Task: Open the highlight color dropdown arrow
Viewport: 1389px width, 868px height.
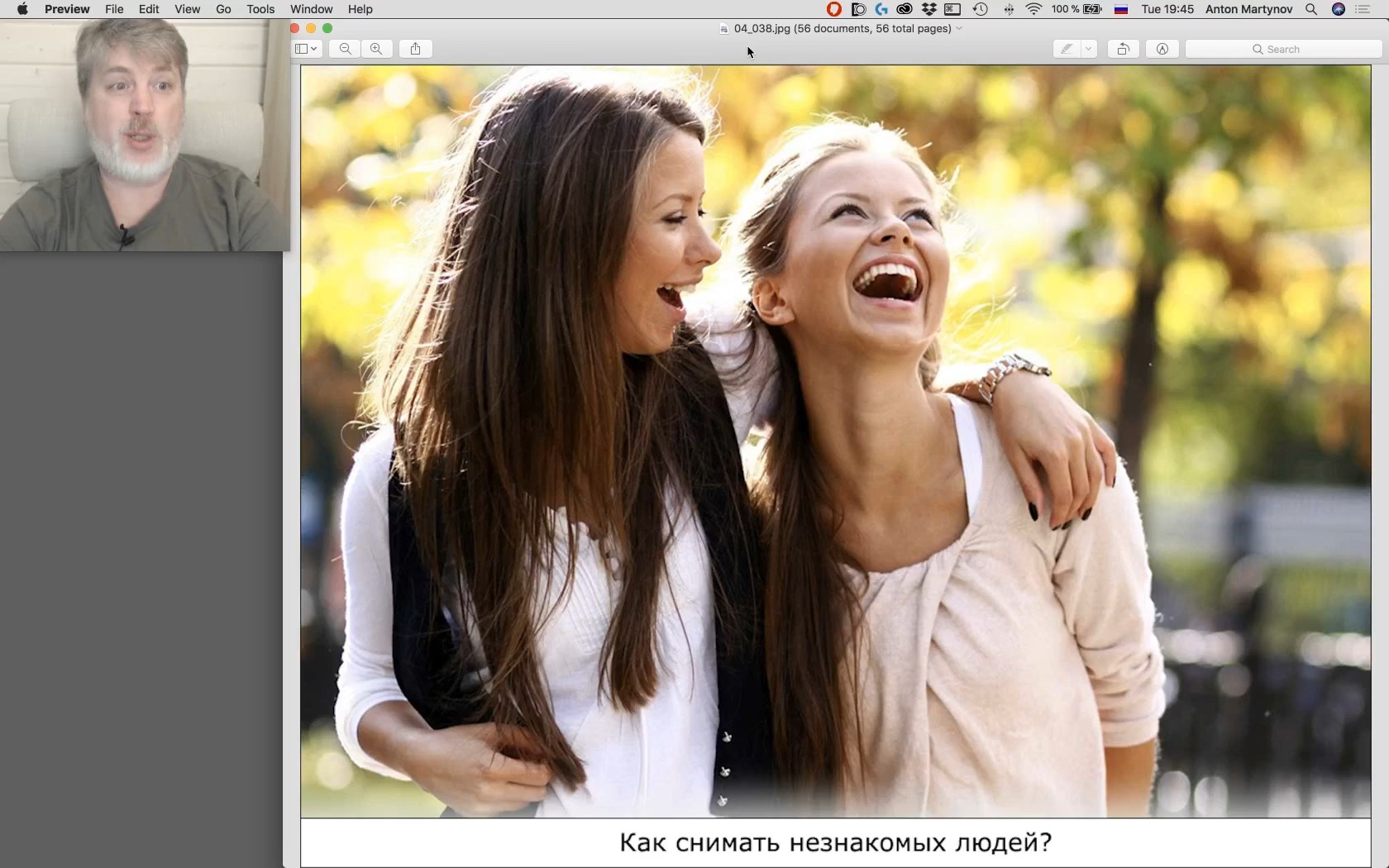Action: (x=1089, y=49)
